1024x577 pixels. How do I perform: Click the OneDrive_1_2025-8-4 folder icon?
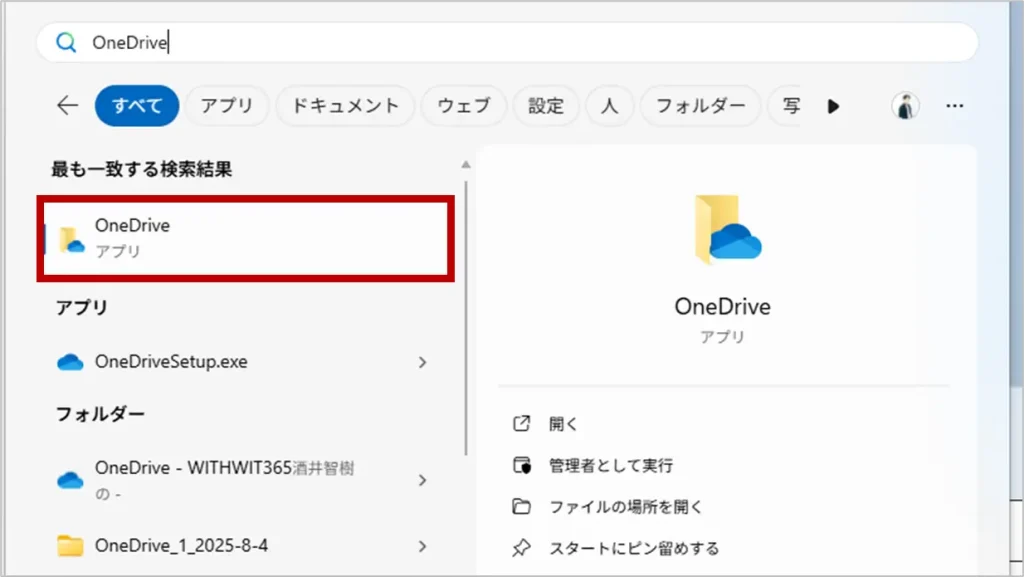[x=70, y=545]
